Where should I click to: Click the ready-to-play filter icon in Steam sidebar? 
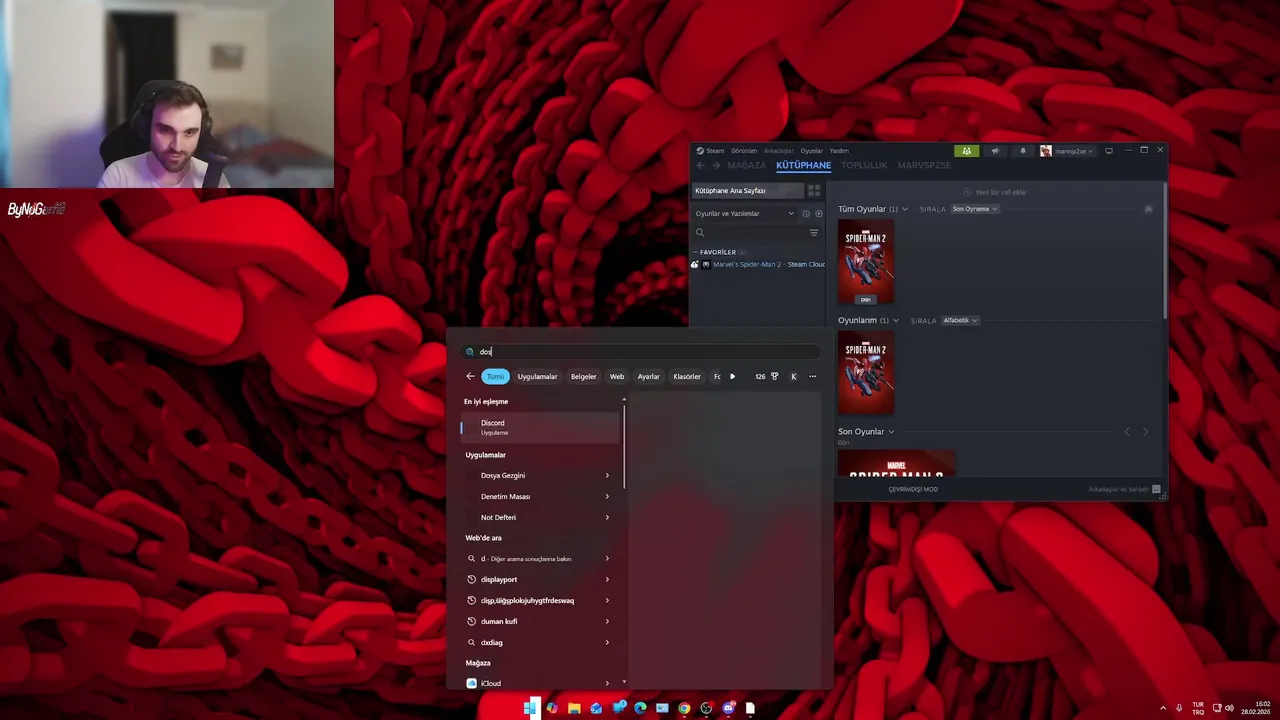819,213
